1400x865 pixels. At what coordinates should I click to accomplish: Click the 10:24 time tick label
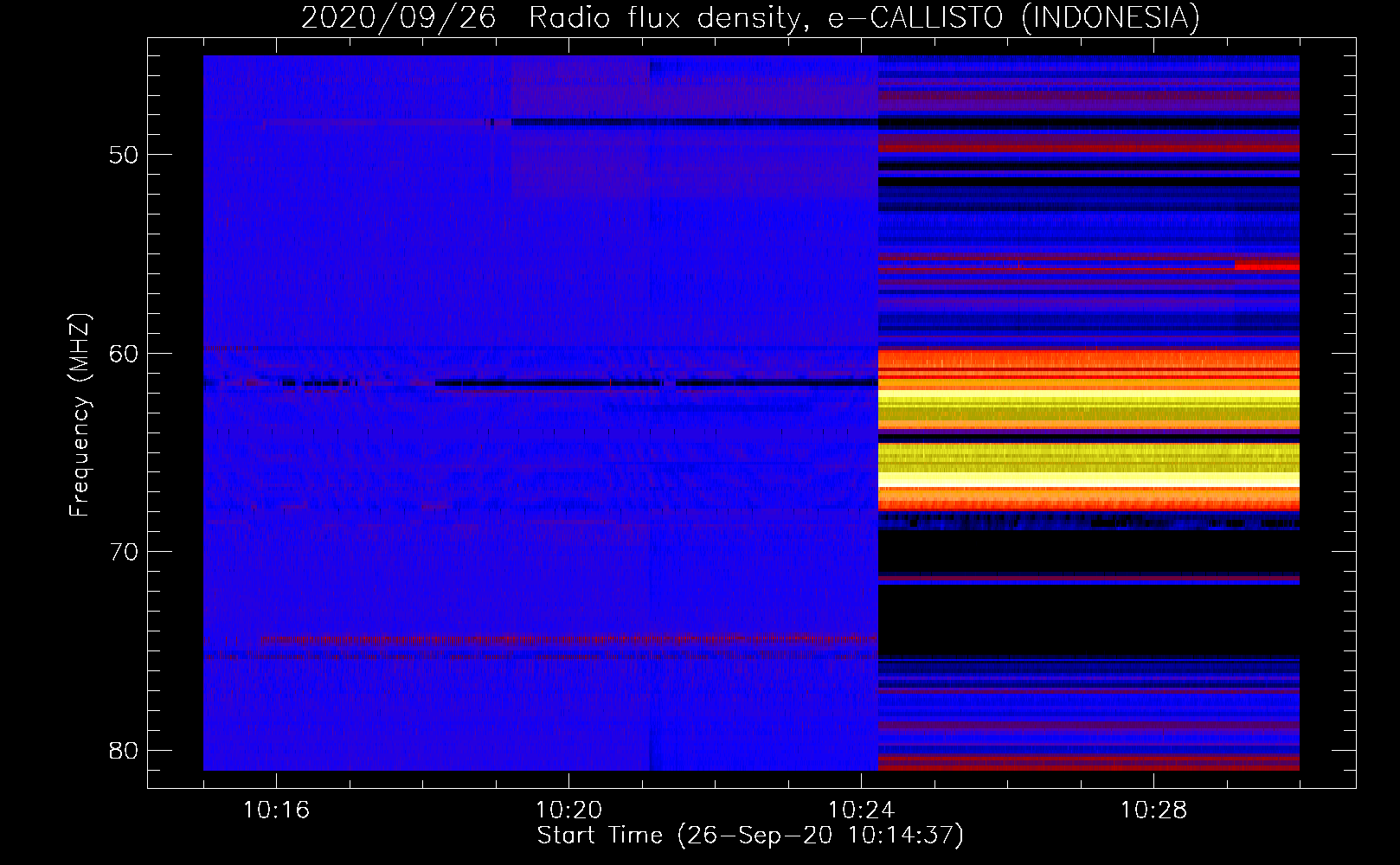click(x=861, y=811)
